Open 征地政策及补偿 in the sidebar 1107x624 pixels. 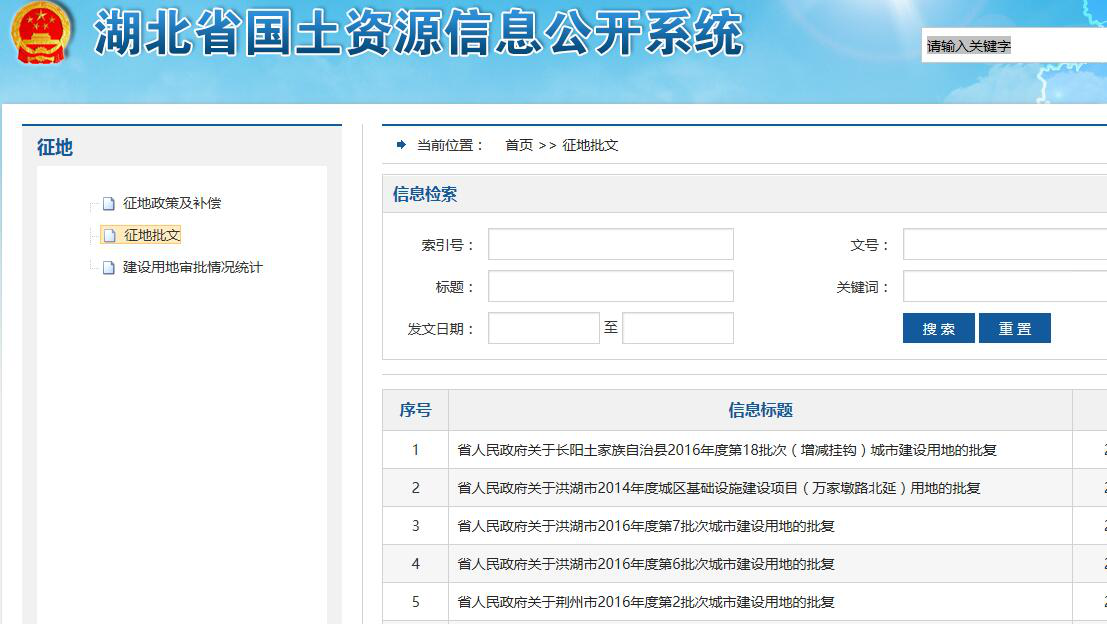tap(171, 203)
